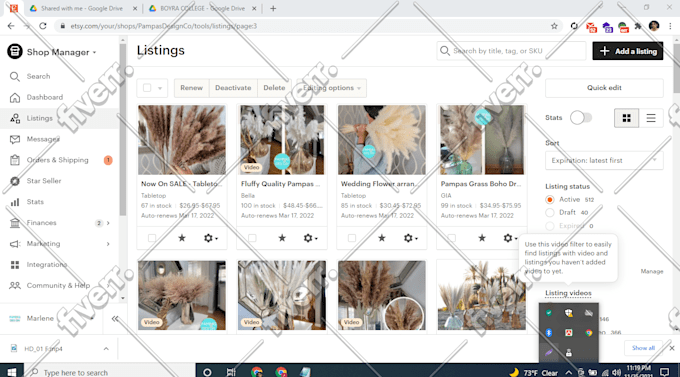Open Orders & Shipping section

(57, 160)
